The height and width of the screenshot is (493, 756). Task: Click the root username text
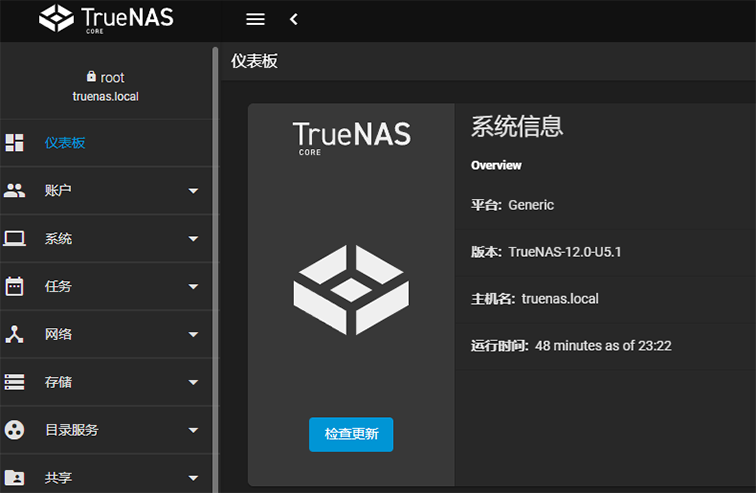(112, 78)
